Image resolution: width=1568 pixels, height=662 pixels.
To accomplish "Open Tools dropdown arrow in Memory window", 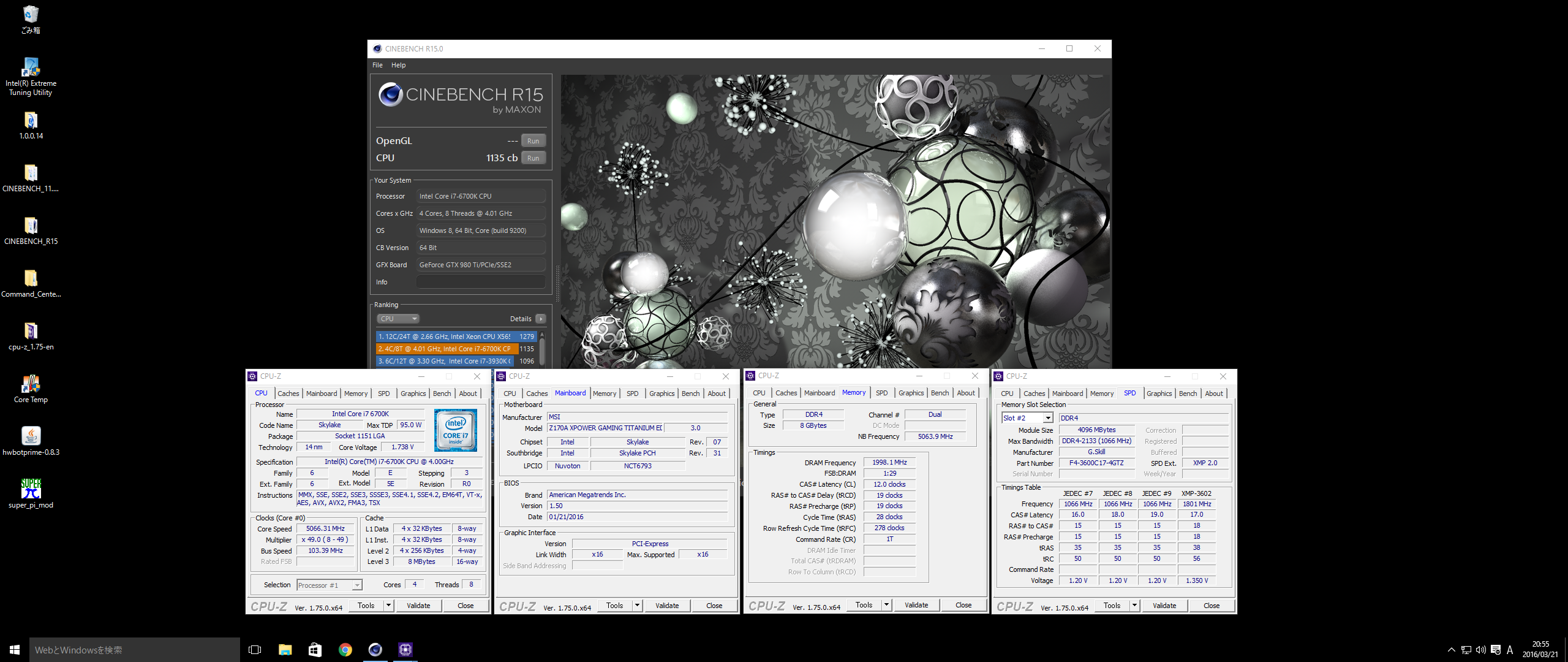I will pos(886,605).
